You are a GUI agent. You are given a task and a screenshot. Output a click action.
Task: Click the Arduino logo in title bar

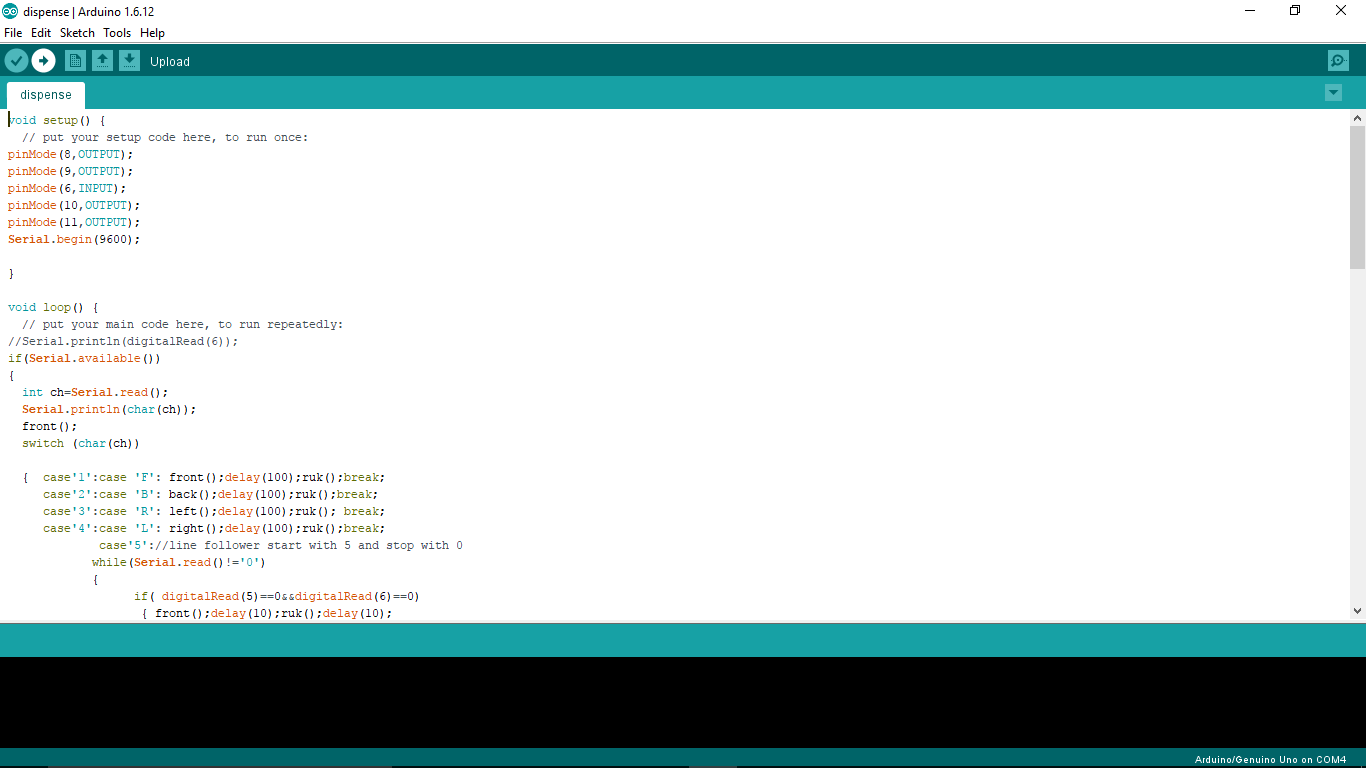(x=10, y=11)
